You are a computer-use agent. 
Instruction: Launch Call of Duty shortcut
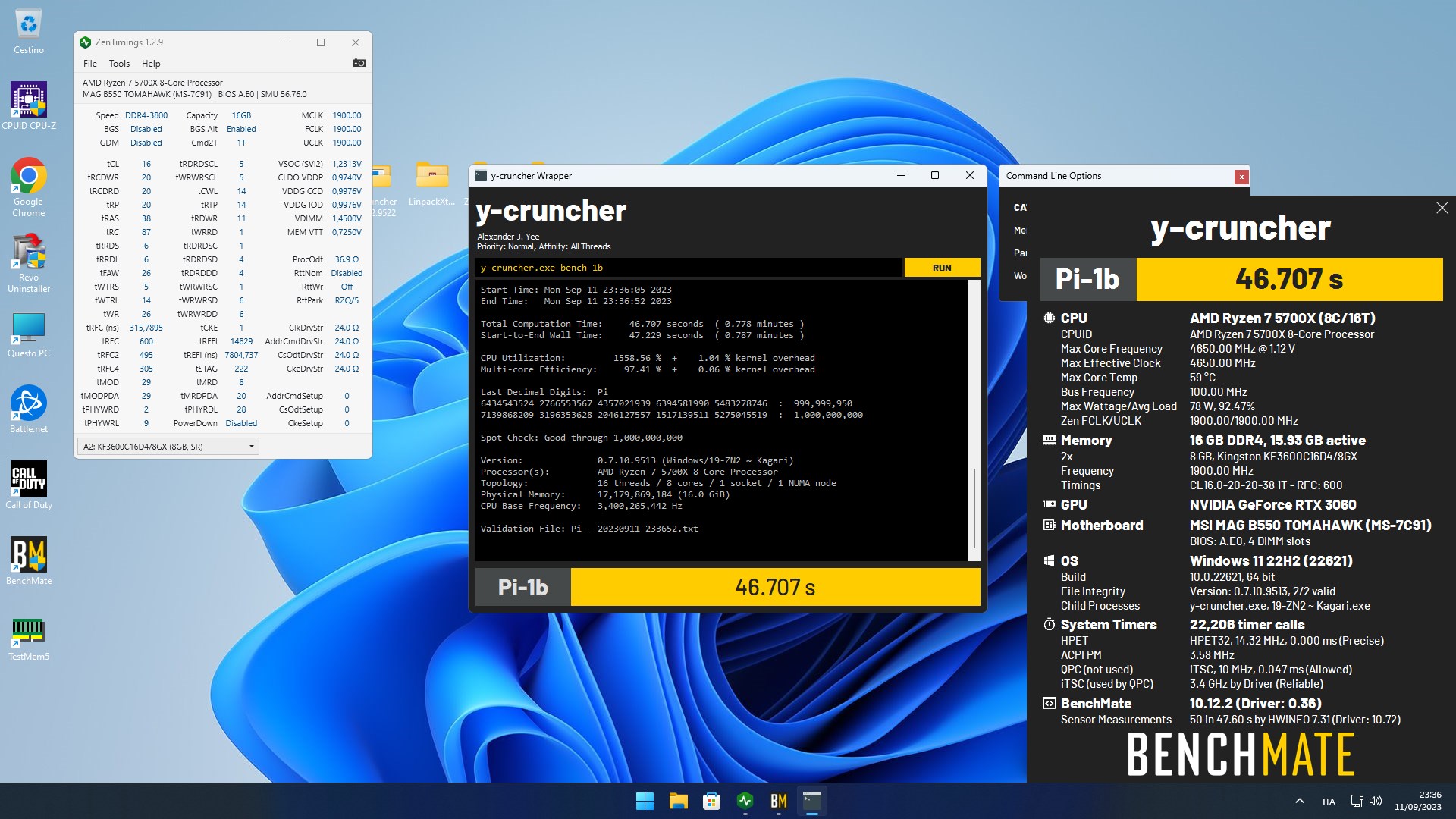[29, 485]
